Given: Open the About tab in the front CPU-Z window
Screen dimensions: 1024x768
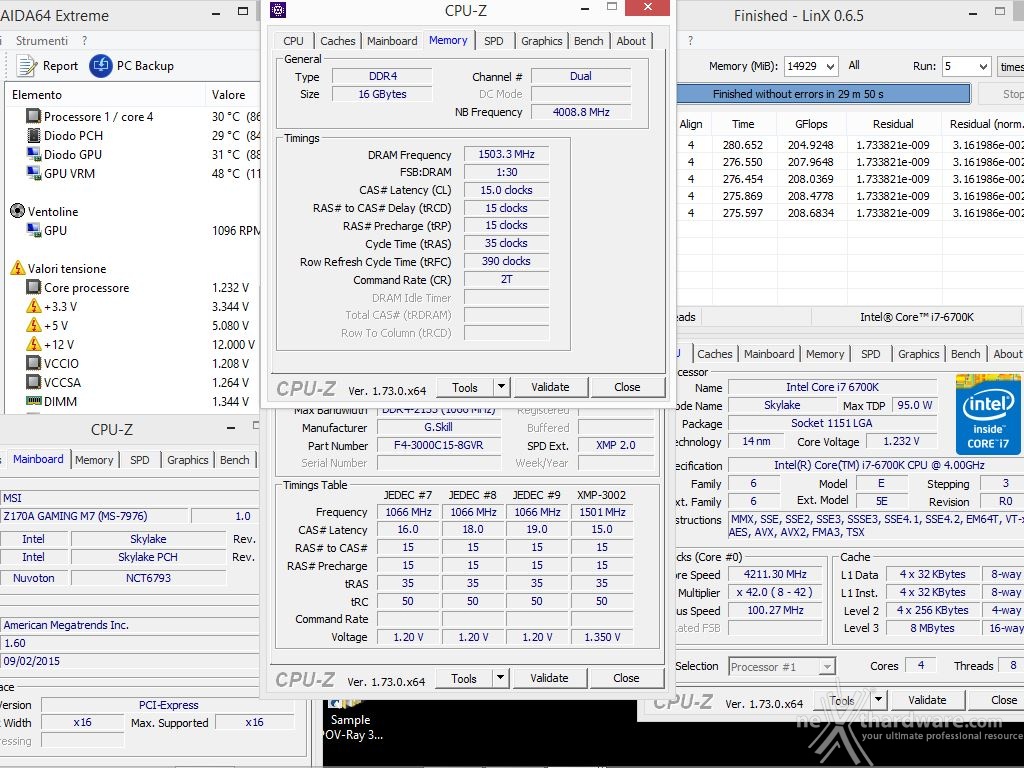Looking at the screenshot, I should (x=631, y=40).
